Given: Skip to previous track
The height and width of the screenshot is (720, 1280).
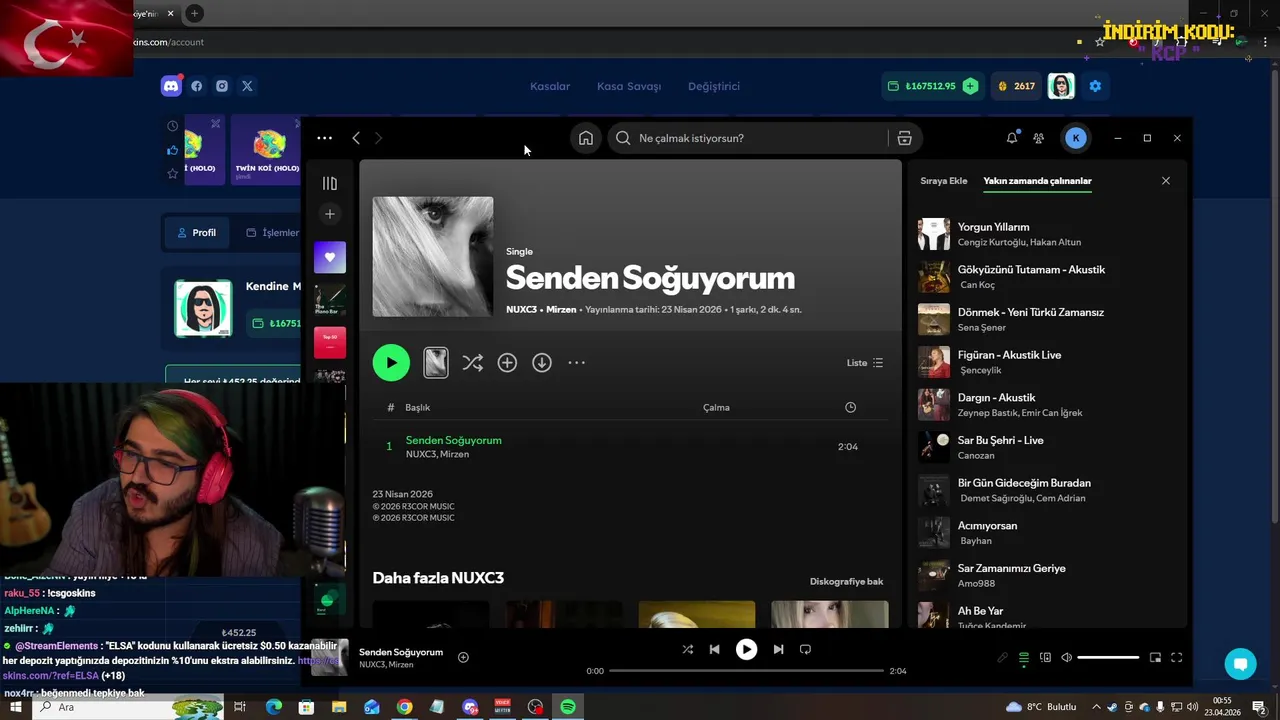Looking at the screenshot, I should coord(714,649).
